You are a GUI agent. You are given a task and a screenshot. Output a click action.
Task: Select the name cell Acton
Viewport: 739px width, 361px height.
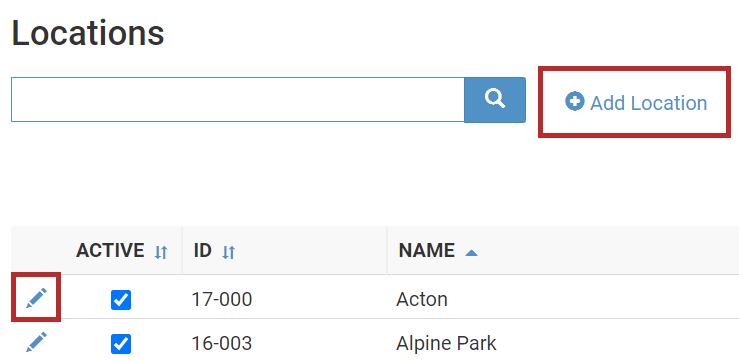[422, 299]
